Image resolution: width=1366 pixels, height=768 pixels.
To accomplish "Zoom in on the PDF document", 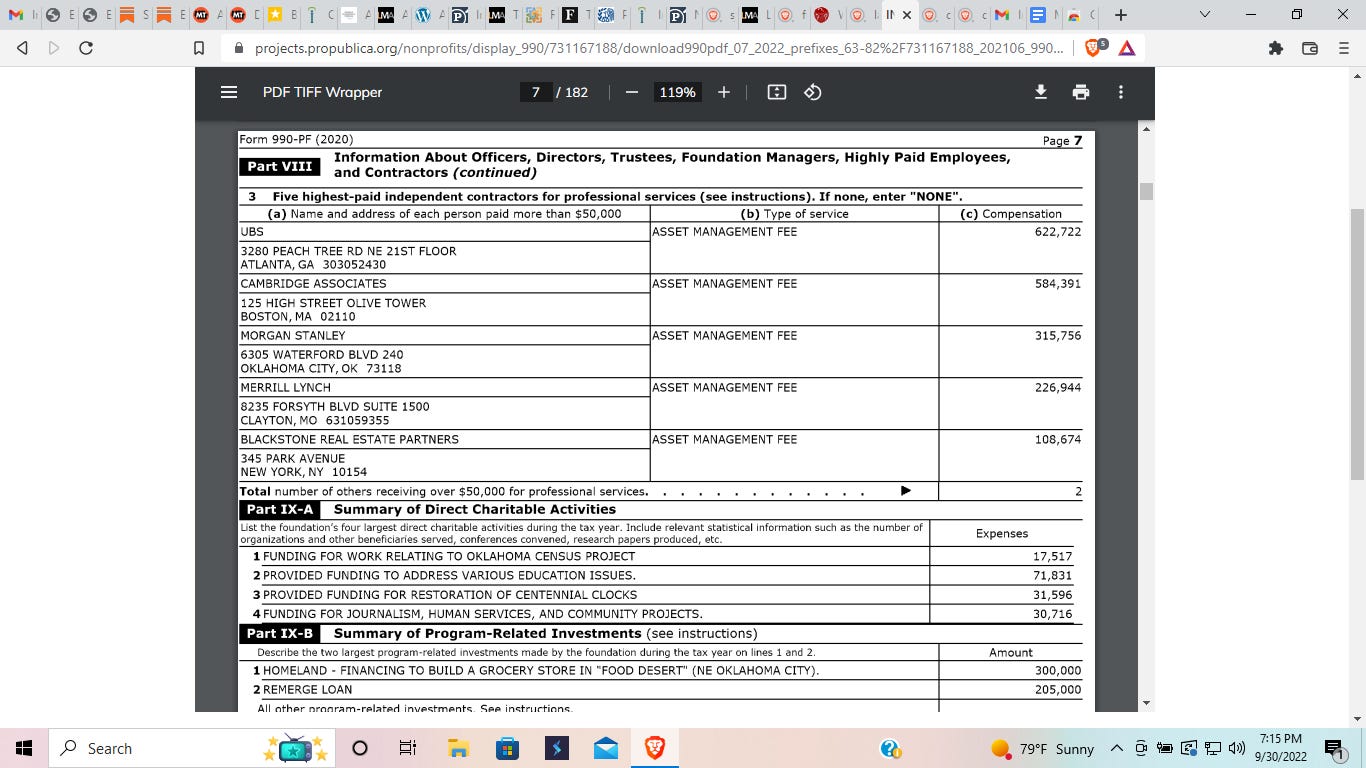I will point(724,92).
